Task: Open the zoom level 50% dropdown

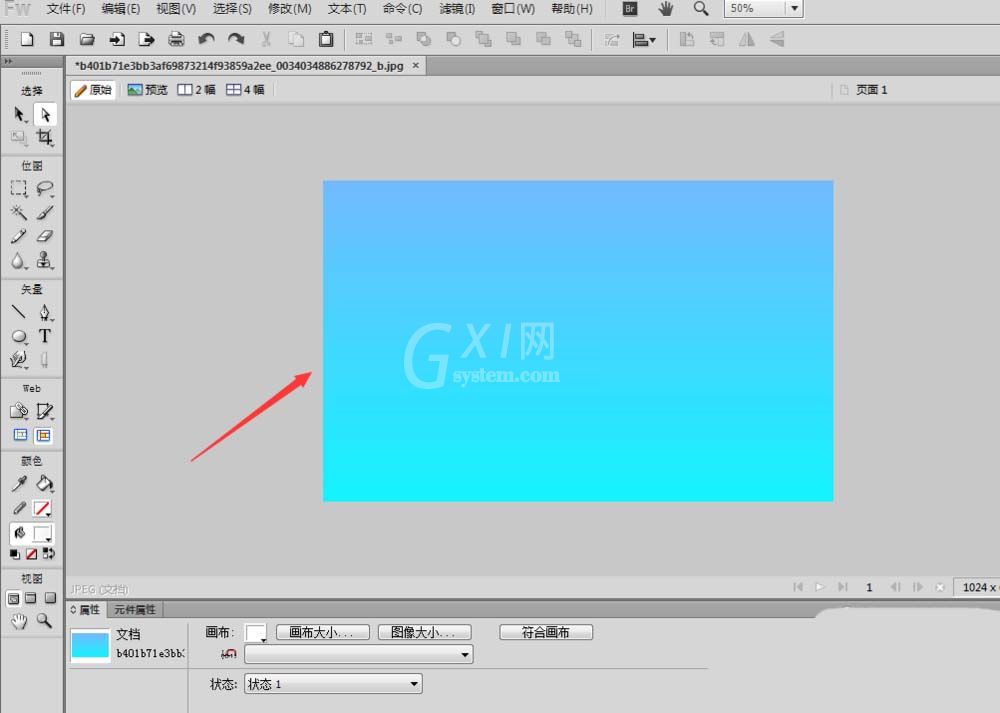Action: tap(795, 8)
